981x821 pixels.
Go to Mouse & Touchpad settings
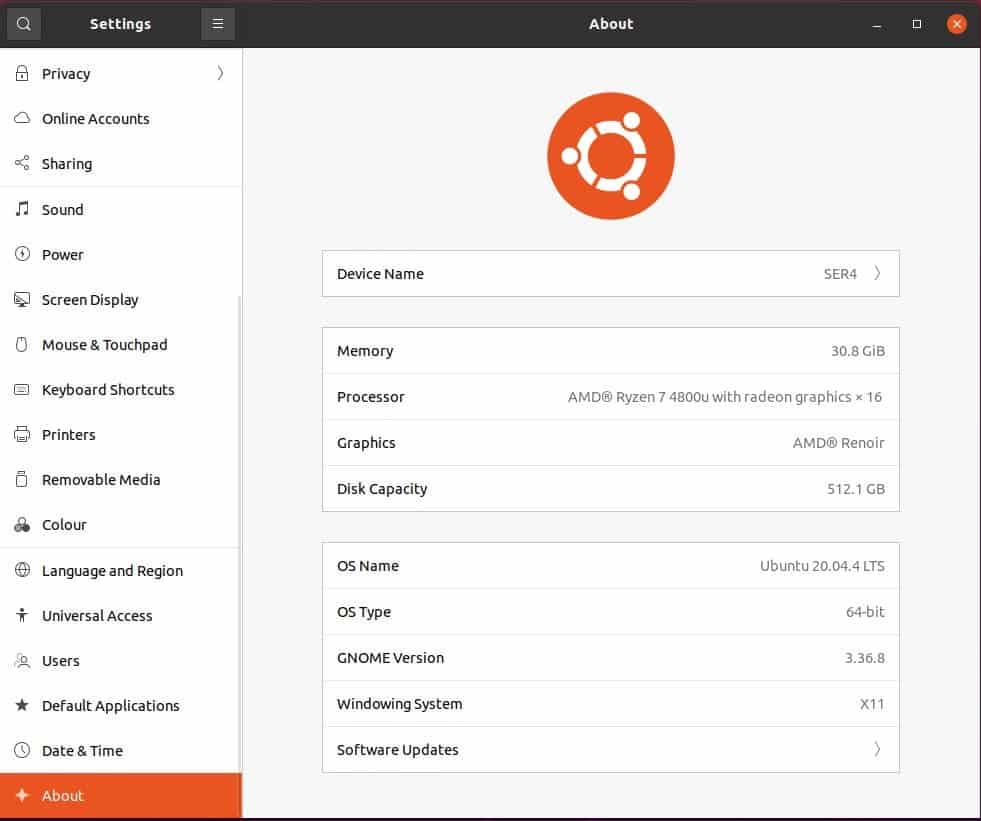click(x=104, y=345)
